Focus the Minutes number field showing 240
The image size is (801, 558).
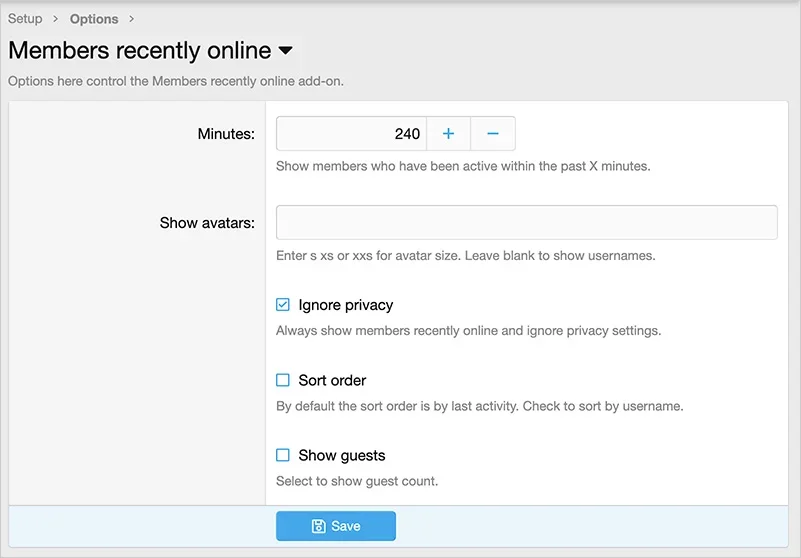tap(351, 134)
